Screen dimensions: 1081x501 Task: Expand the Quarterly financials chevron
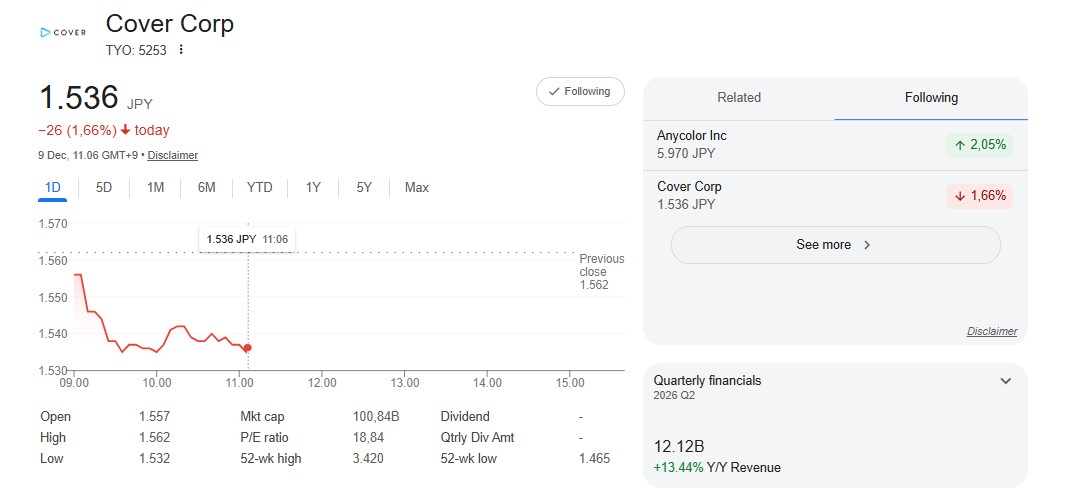click(x=1006, y=381)
